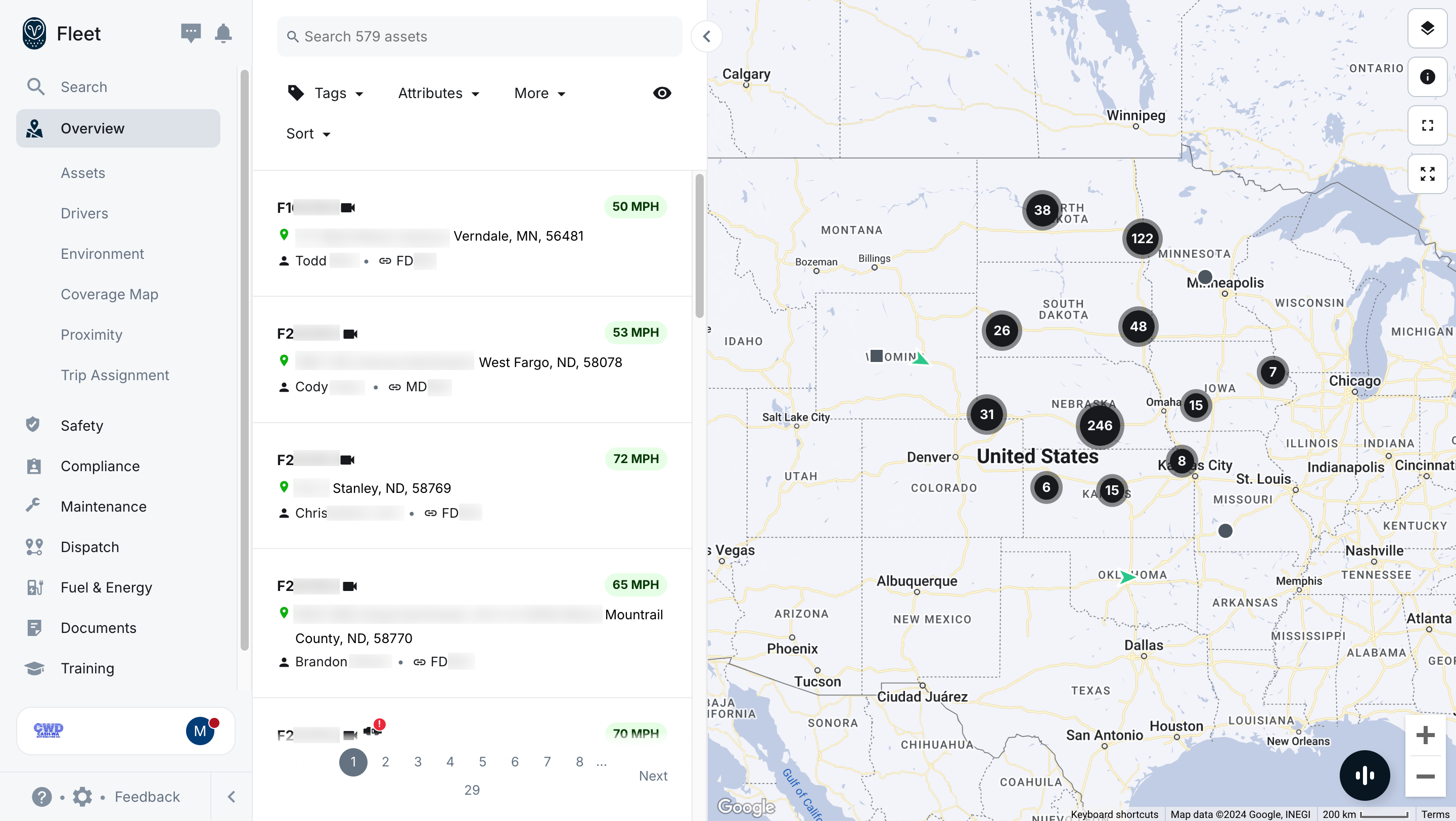
Task: Click the help question mark icon
Action: (41, 796)
